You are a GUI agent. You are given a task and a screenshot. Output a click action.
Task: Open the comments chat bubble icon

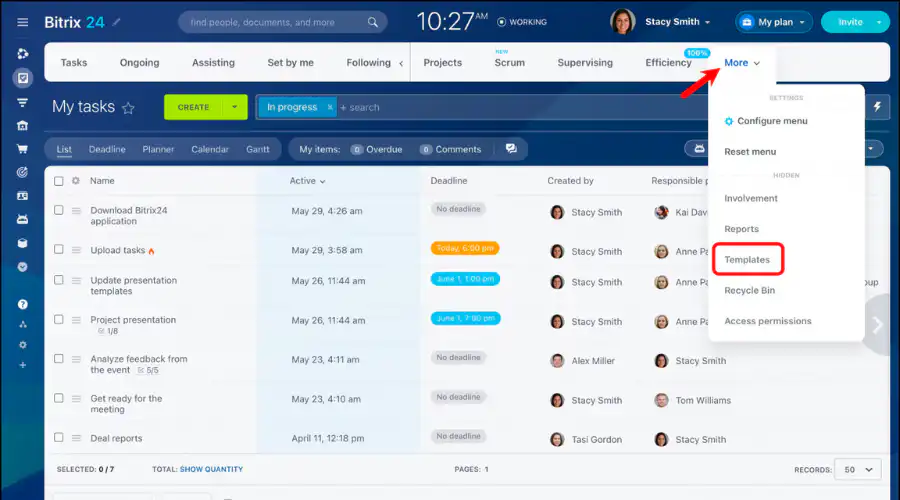(x=511, y=149)
